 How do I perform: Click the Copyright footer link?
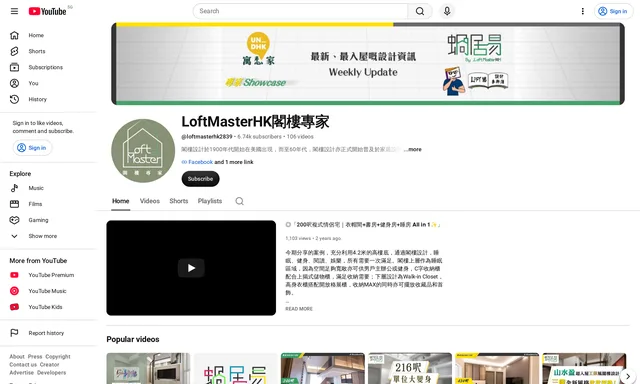58,357
